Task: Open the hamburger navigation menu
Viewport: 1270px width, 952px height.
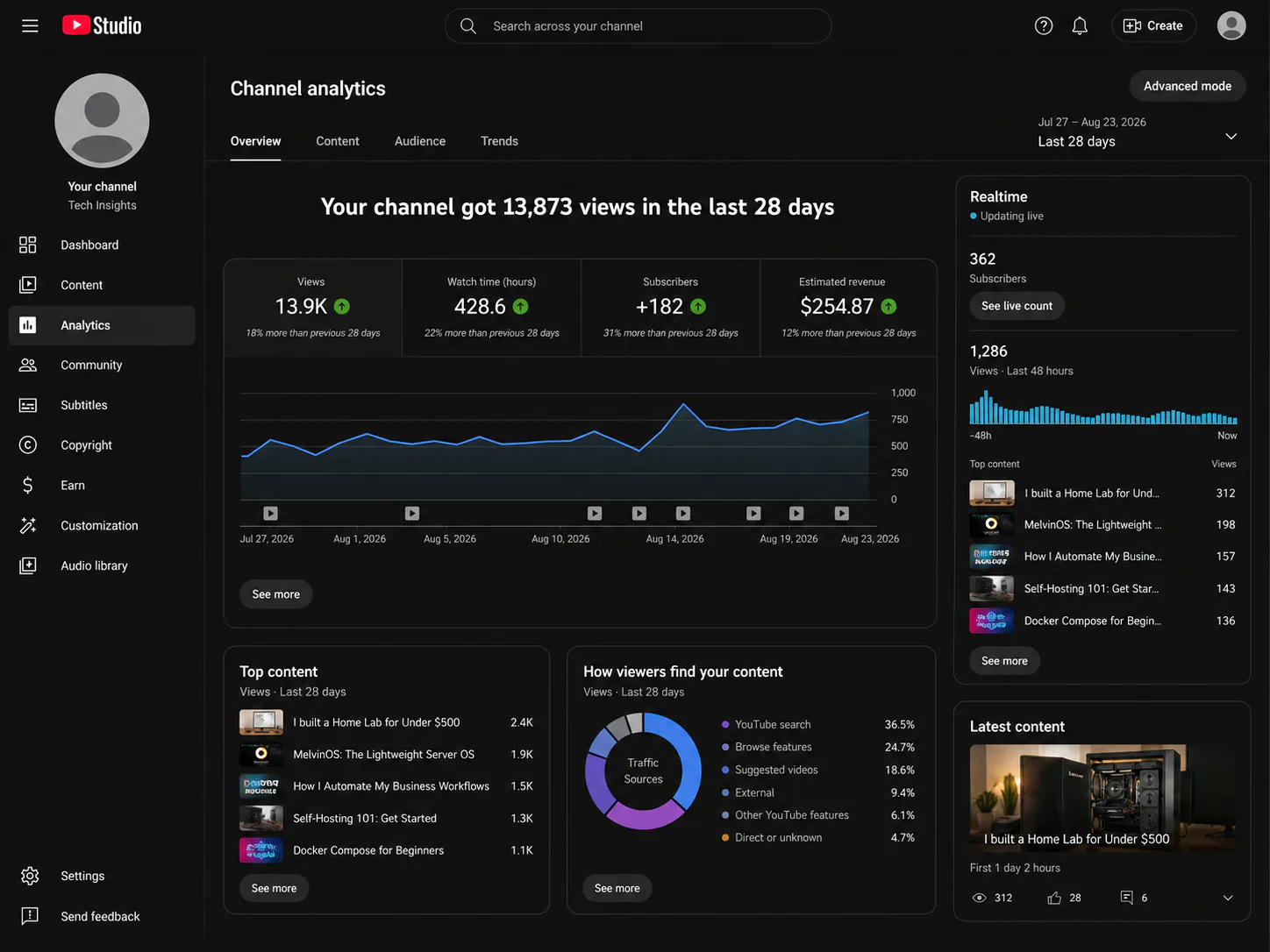Action: click(30, 26)
